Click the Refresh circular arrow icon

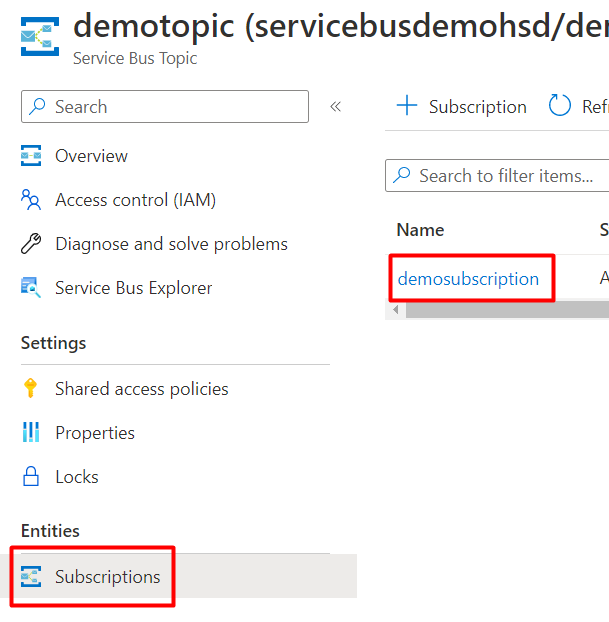pyautogui.click(x=559, y=106)
